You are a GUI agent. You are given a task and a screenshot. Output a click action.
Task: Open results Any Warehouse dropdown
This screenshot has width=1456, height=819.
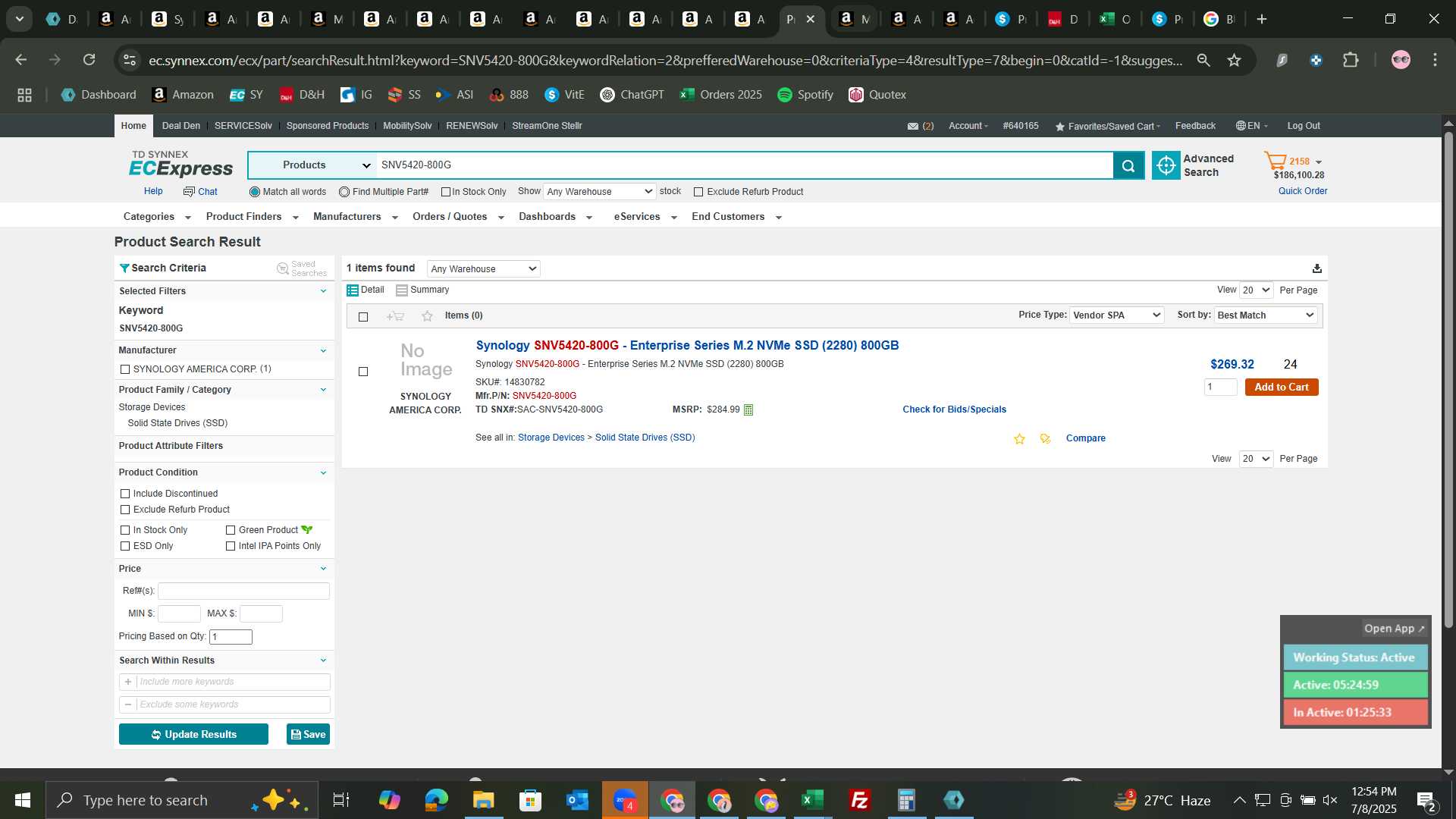click(x=484, y=268)
